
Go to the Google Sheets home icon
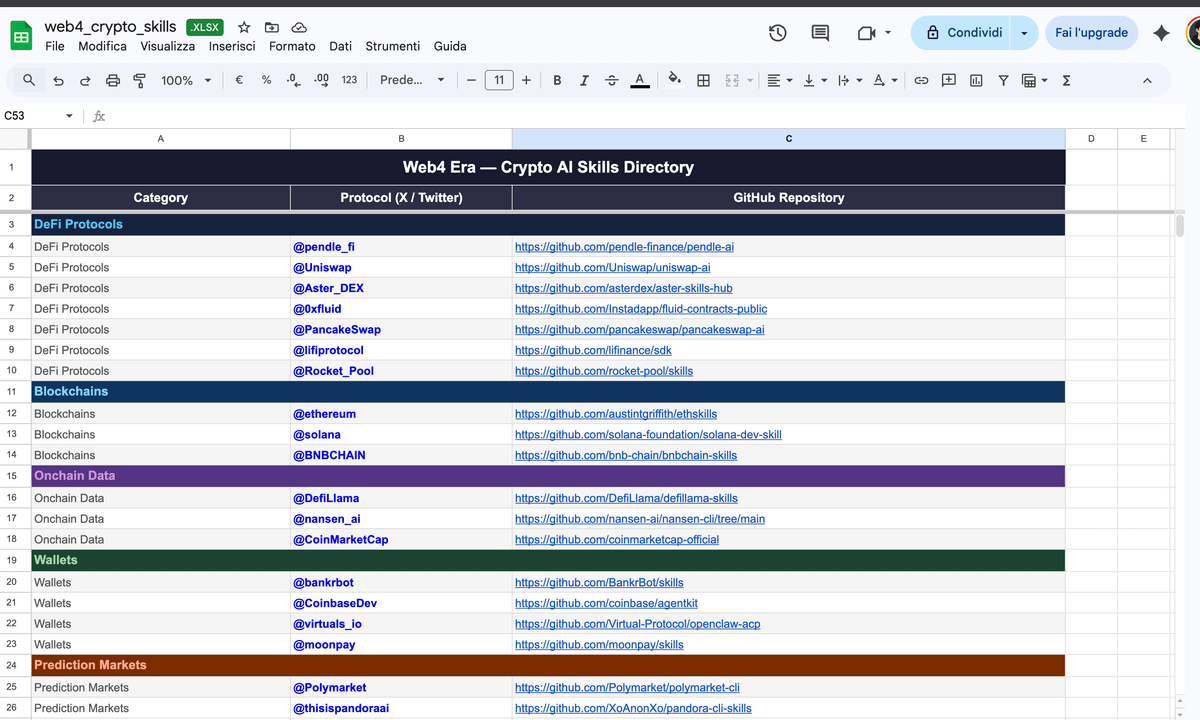tap(21, 38)
